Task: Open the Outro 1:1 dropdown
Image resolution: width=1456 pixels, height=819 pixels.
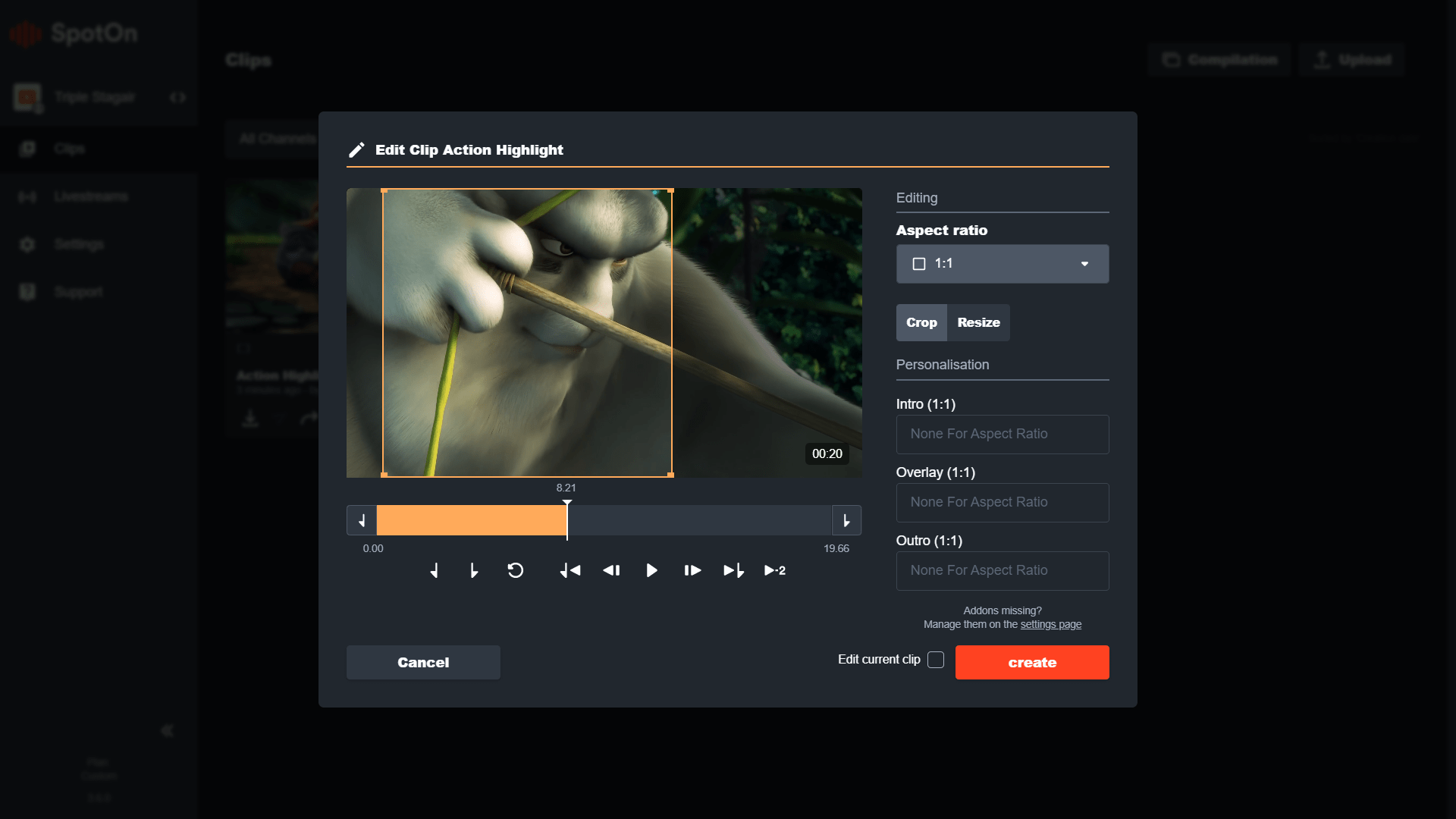Action: [x=1002, y=570]
